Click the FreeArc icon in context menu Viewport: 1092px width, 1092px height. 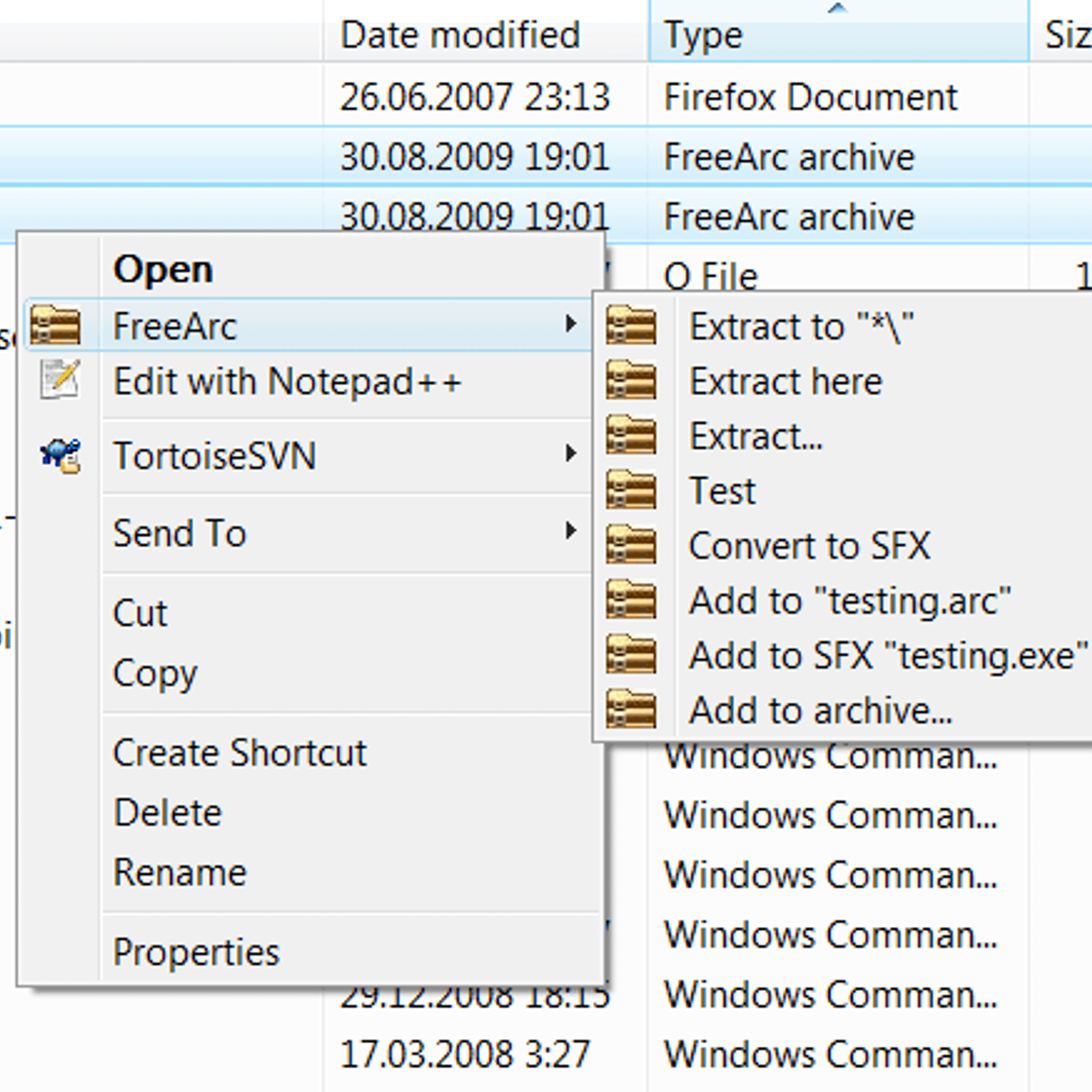click(x=55, y=325)
